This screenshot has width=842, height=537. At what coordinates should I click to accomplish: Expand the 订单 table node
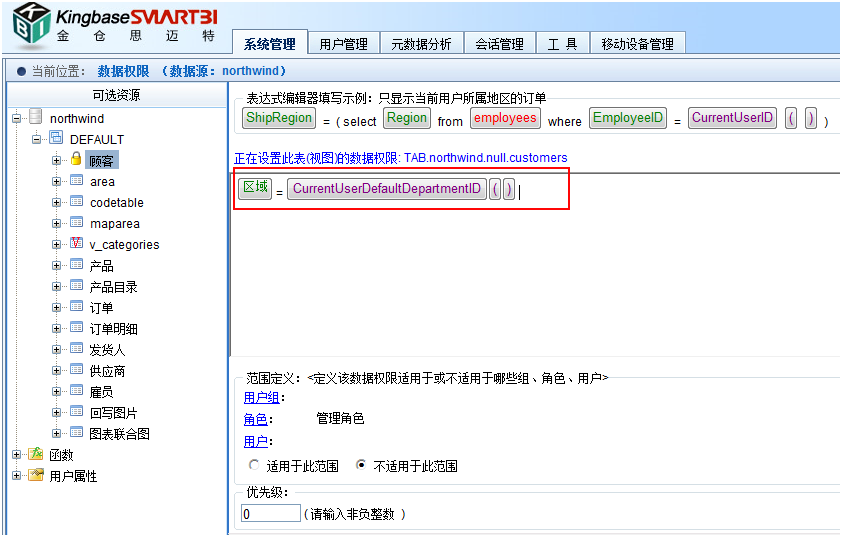(56, 307)
